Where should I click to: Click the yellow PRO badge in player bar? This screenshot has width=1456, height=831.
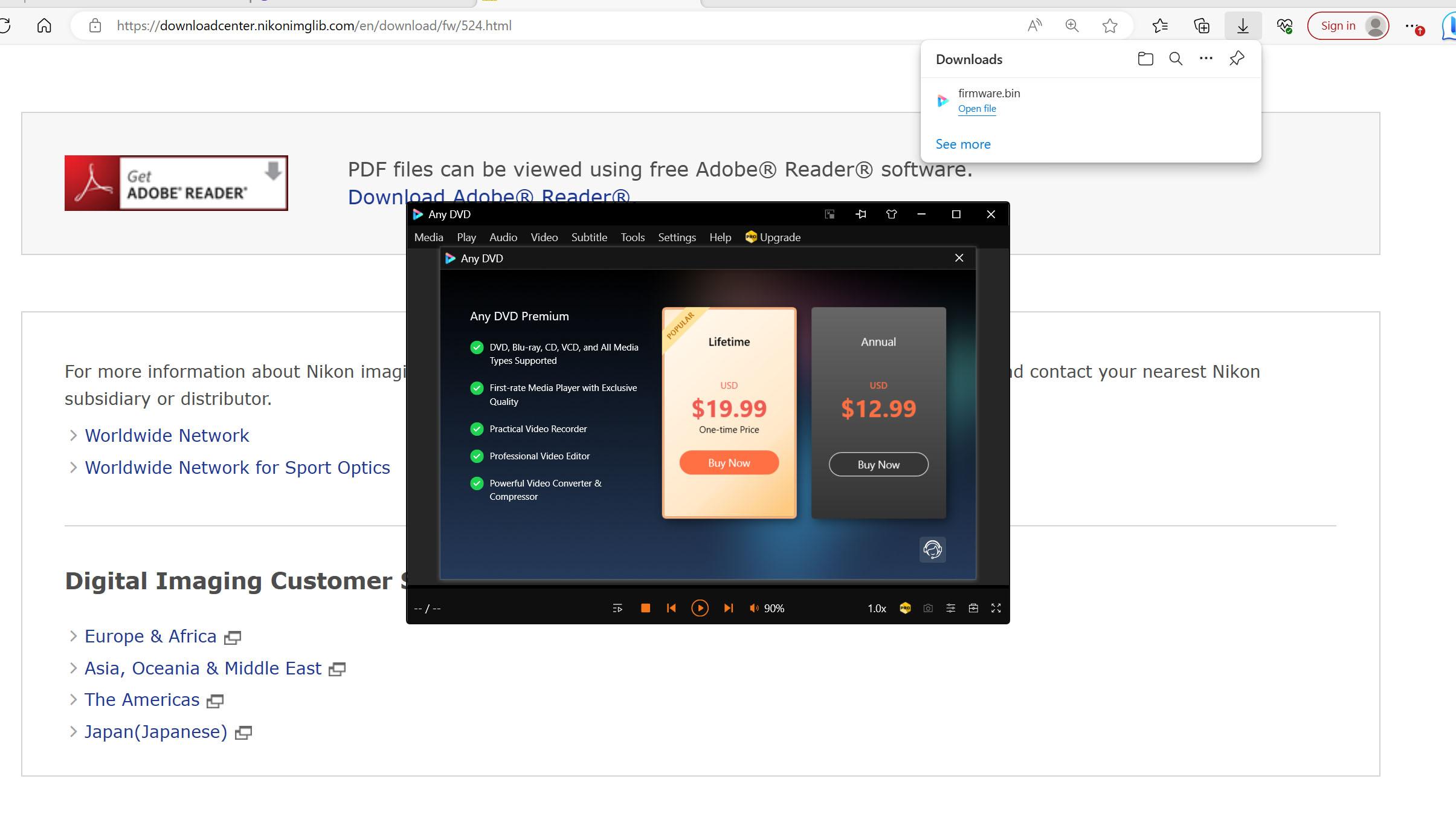pos(905,608)
